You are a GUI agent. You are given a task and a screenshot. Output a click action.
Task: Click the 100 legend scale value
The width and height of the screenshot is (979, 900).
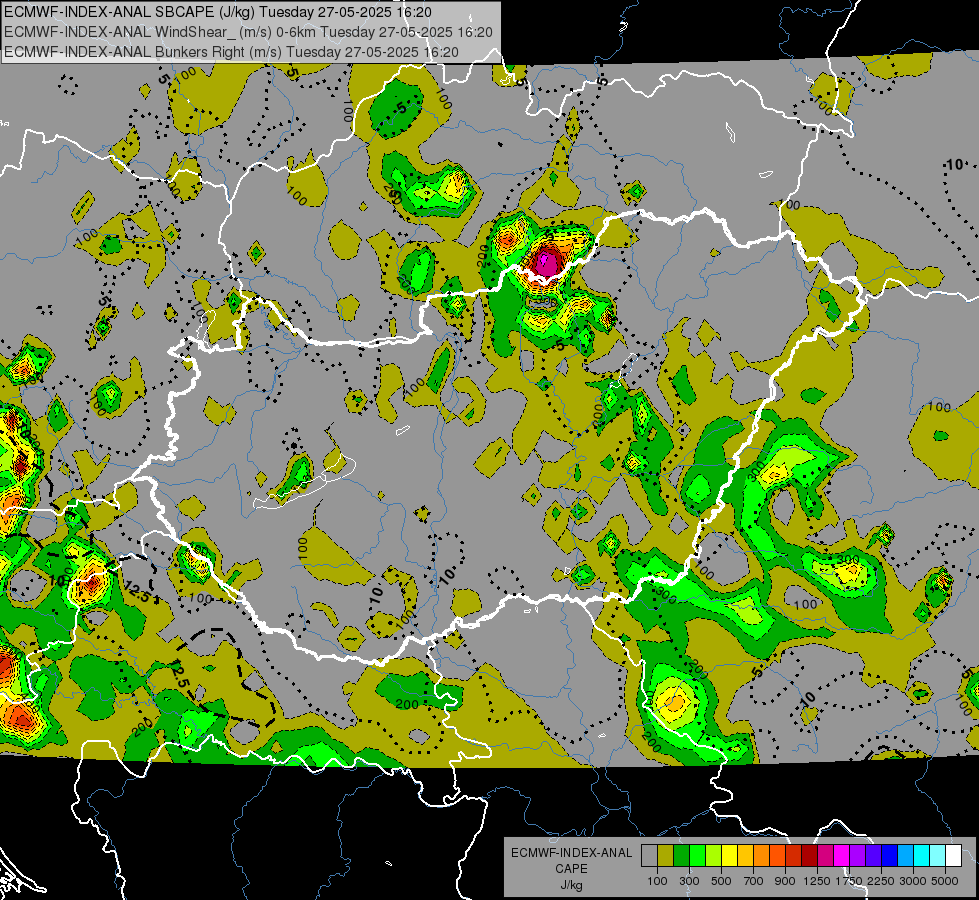point(657,881)
